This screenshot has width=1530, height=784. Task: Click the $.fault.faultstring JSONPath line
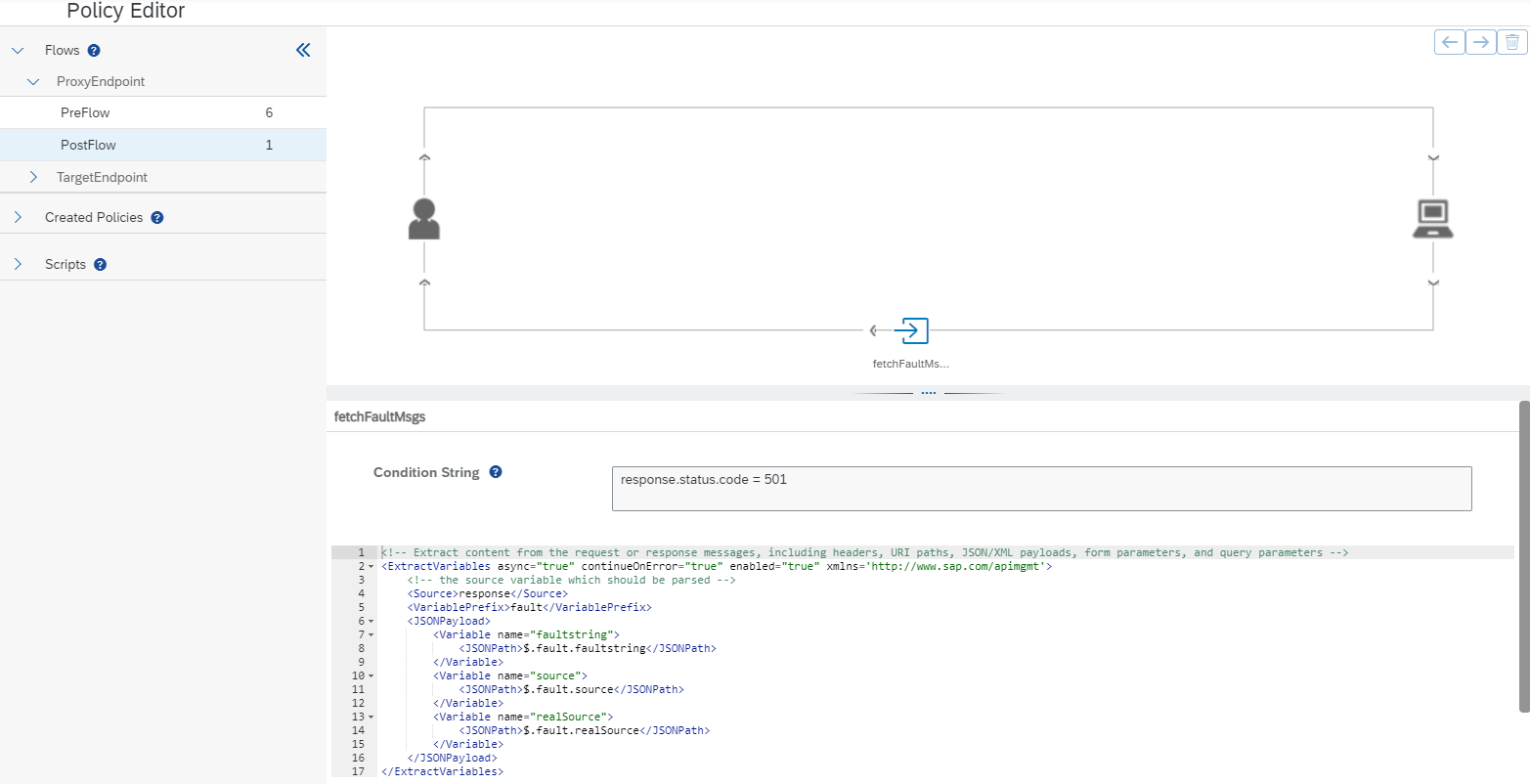click(x=588, y=648)
